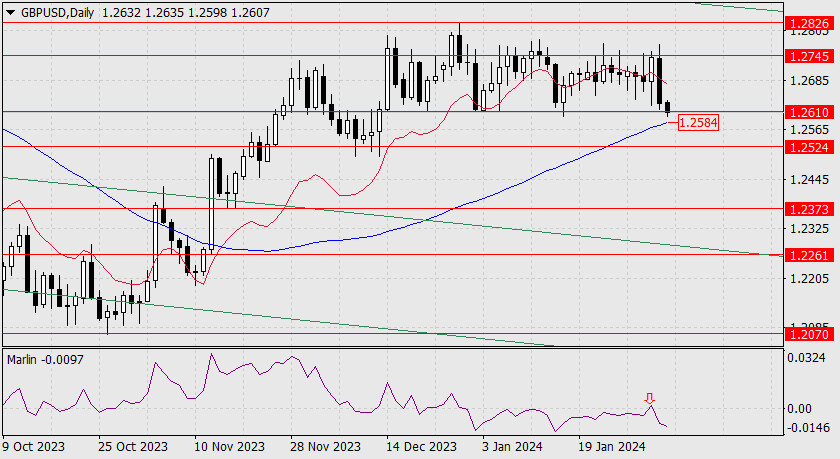Screen dimensions: 840x459
Task: Click the 1.2565 price scale value
Action: tap(809, 130)
